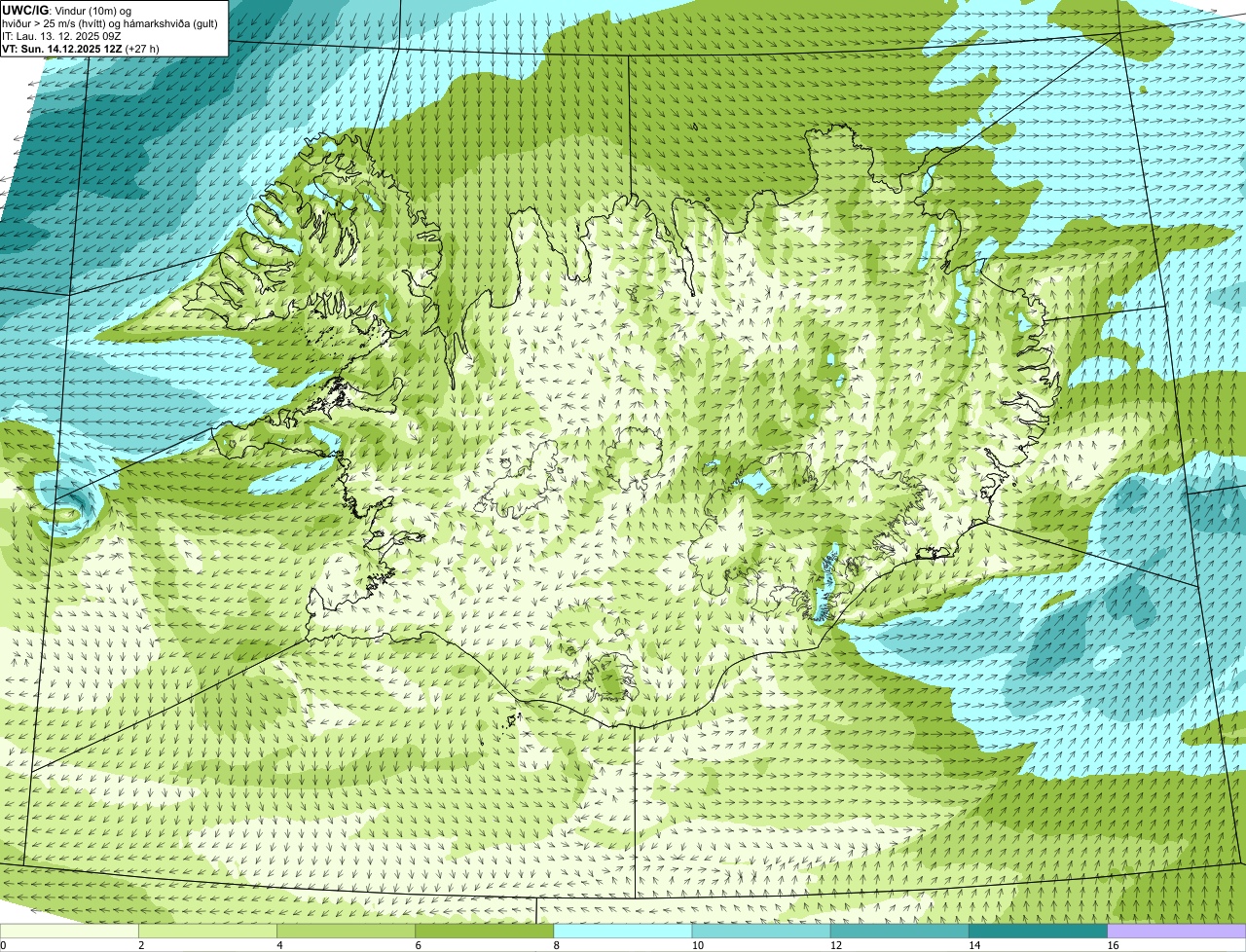Click the UWC/IG title text
This screenshot has height=952, width=1246.
pyautogui.click(x=26, y=10)
